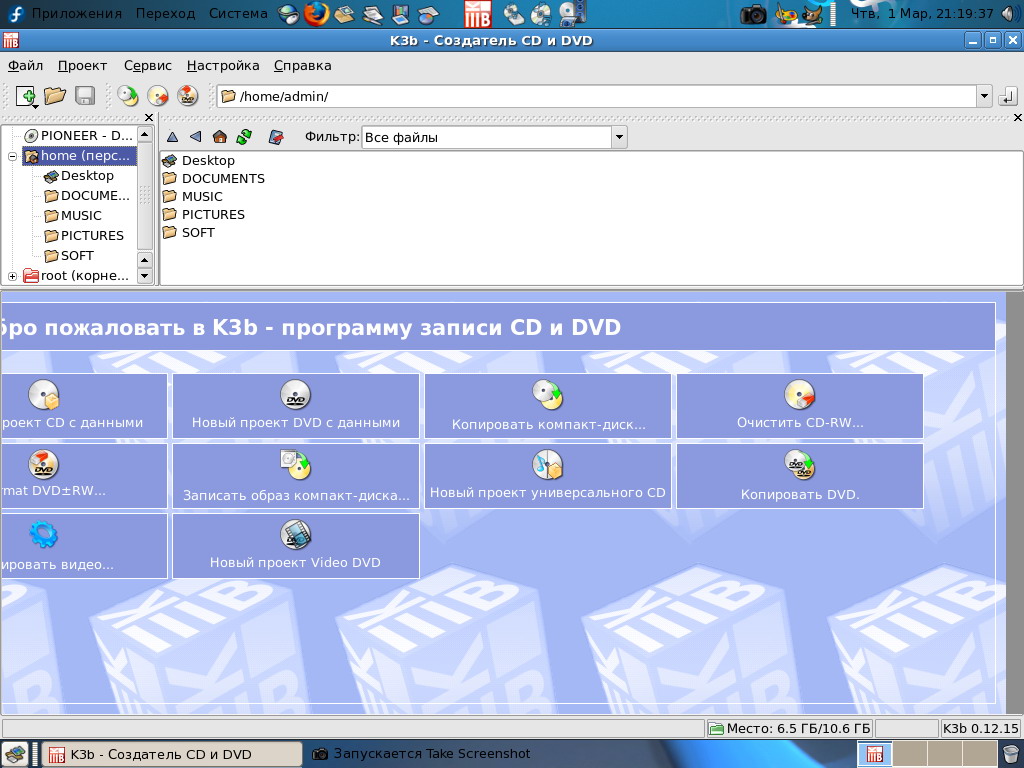1024x768 pixels.
Task: Open the Фильтр Все файлы dropdown
Action: (619, 137)
